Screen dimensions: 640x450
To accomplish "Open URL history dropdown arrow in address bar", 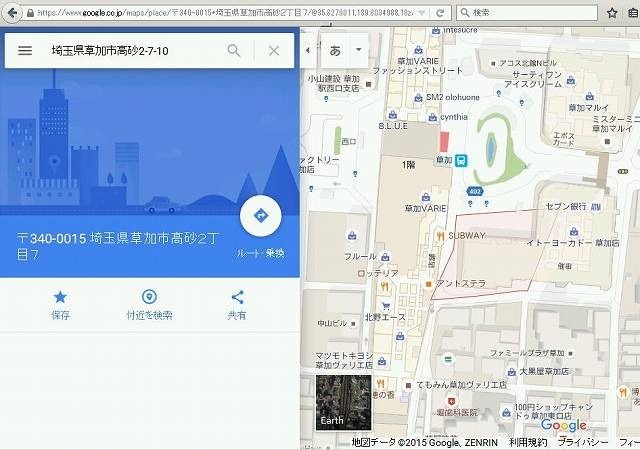I will pyautogui.click(x=422, y=13).
